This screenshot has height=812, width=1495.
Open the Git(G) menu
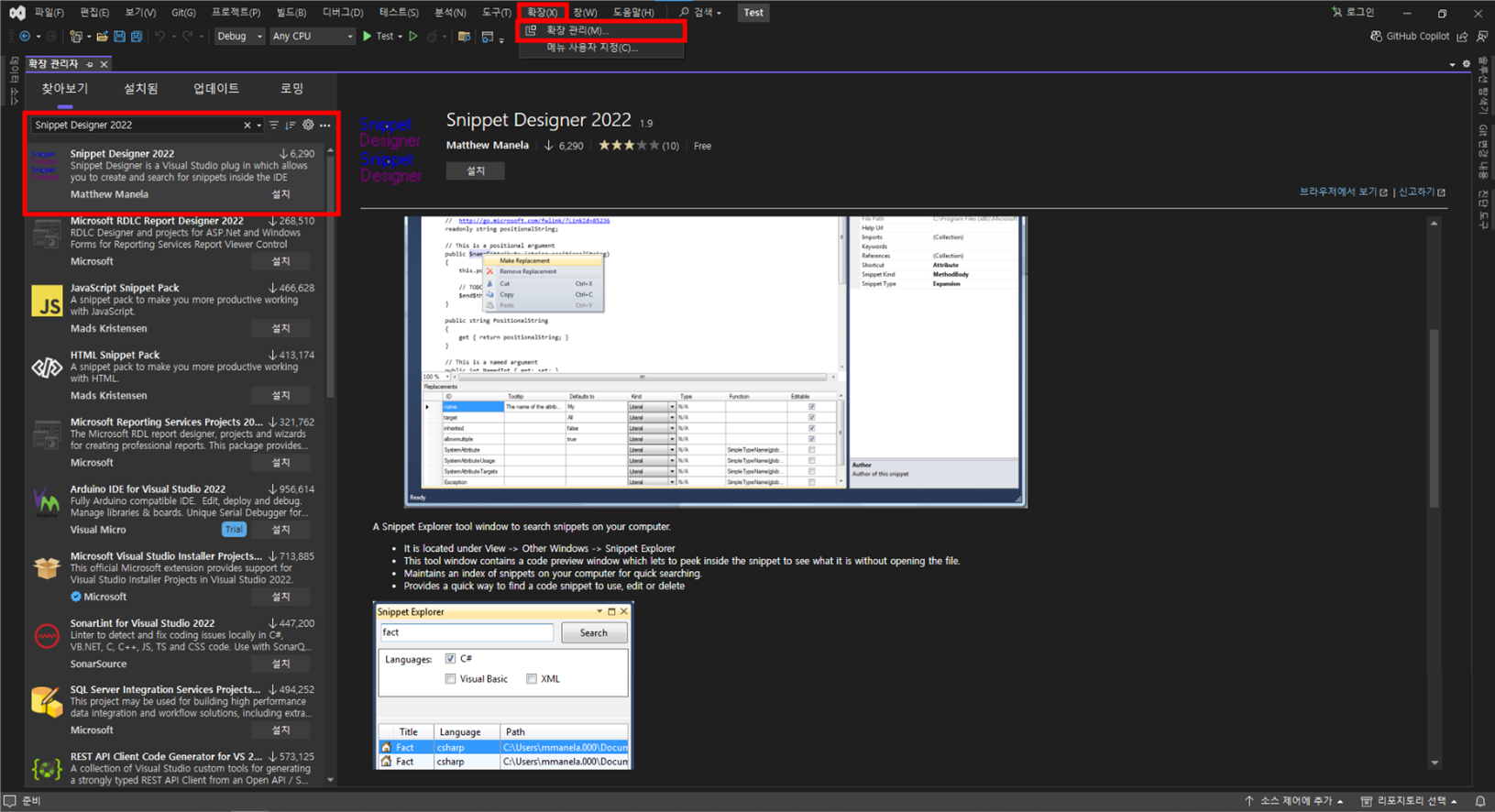(x=183, y=13)
